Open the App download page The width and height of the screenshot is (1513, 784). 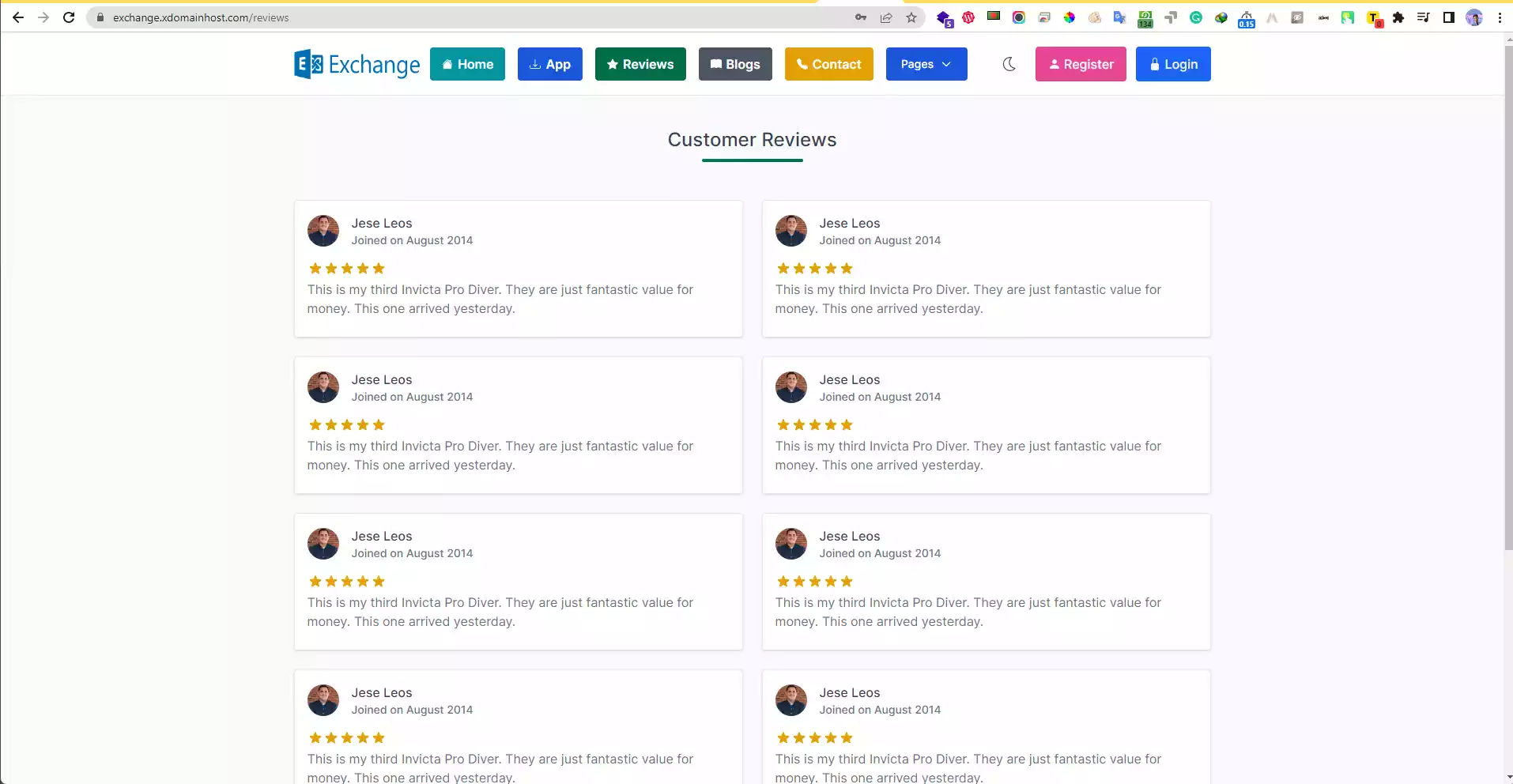pyautogui.click(x=549, y=64)
